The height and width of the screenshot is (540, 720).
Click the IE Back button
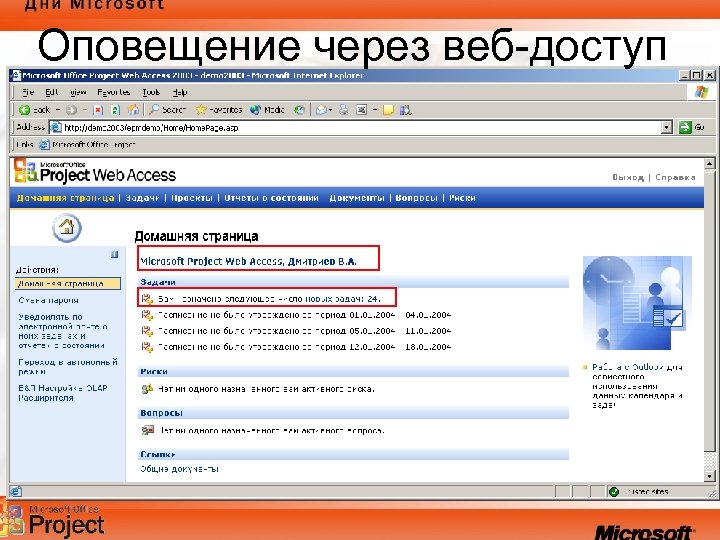(x=34, y=110)
